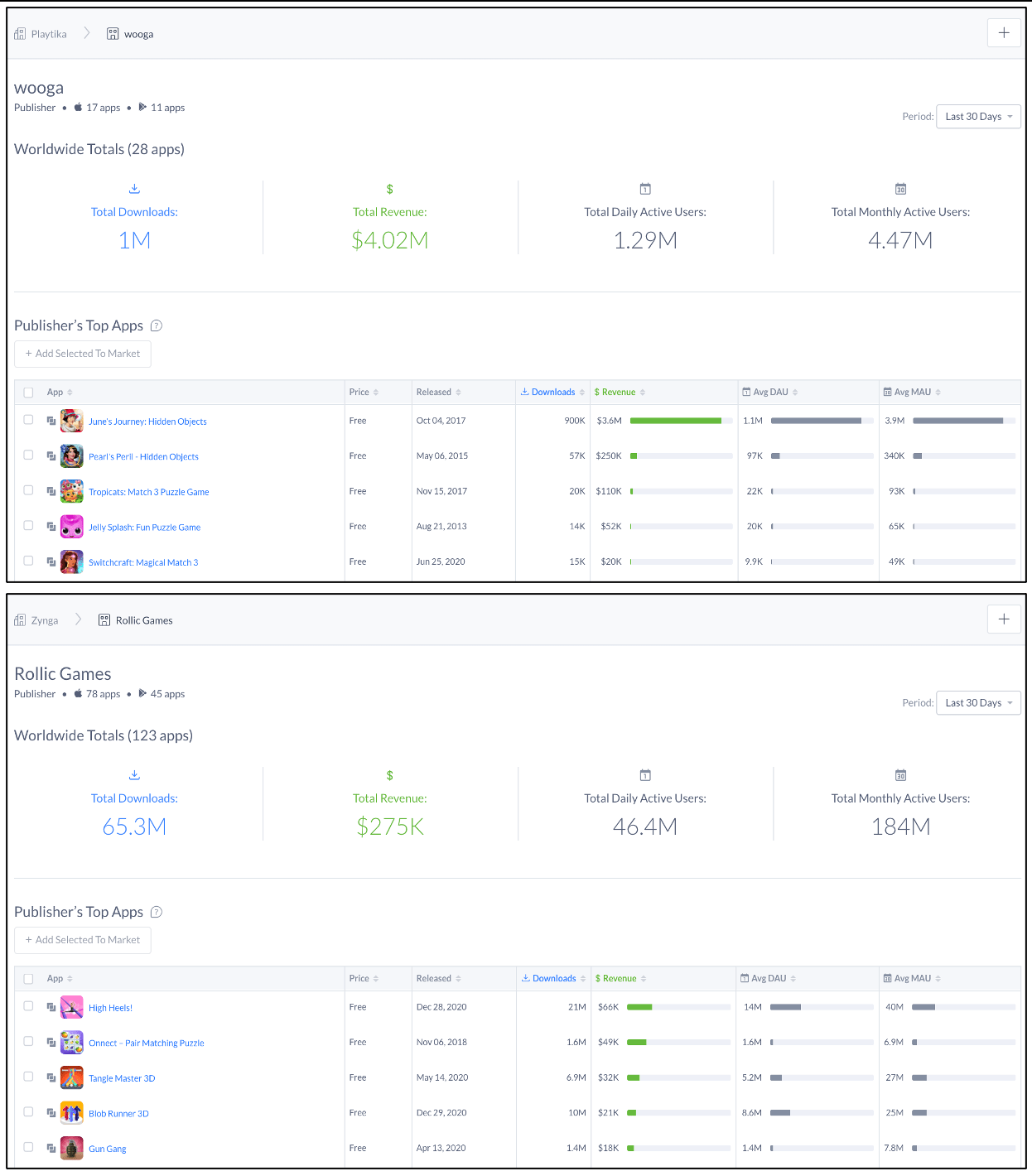The height and width of the screenshot is (1176, 1032).
Task: Sort wooga table by Avg MAU column
Action: coord(912,393)
